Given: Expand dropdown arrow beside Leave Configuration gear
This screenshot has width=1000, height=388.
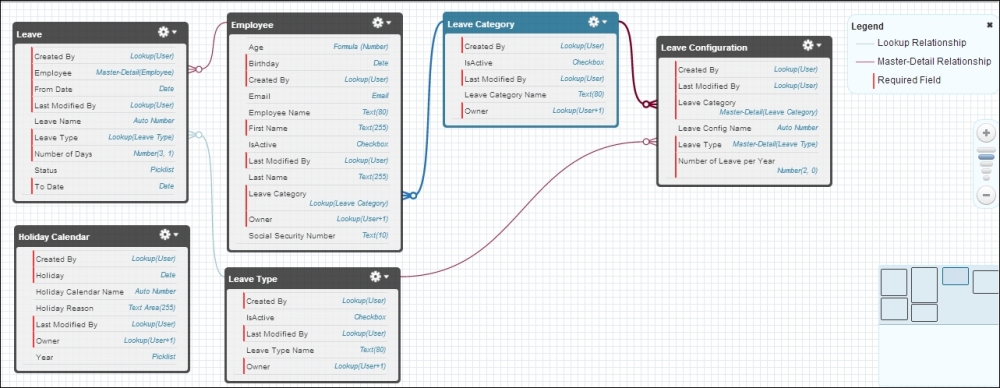Looking at the screenshot, I should click(x=818, y=45).
